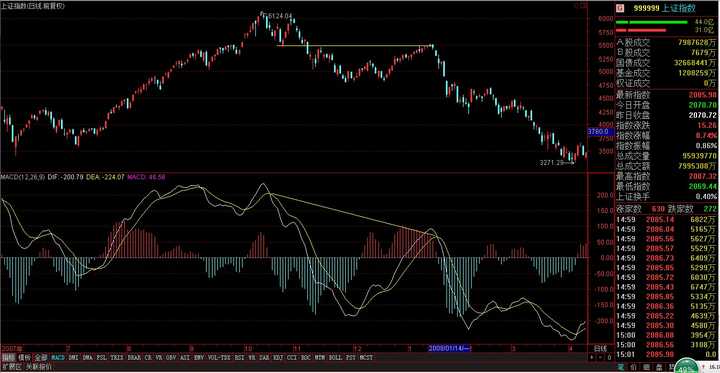Click the - zoom button below the 日线 label
Image resolution: width=720 pixels, height=373 pixels.
(600, 357)
